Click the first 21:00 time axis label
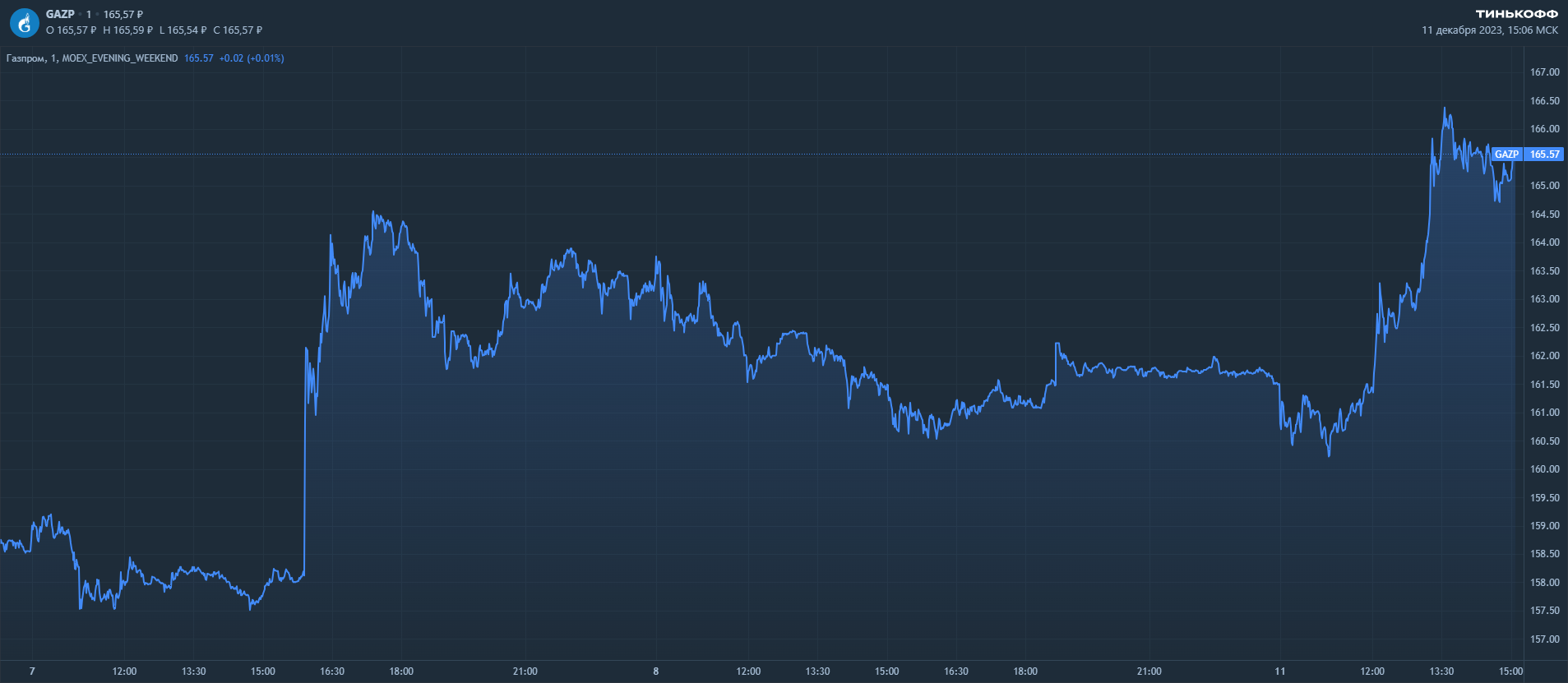The image size is (1568, 683). [525, 671]
